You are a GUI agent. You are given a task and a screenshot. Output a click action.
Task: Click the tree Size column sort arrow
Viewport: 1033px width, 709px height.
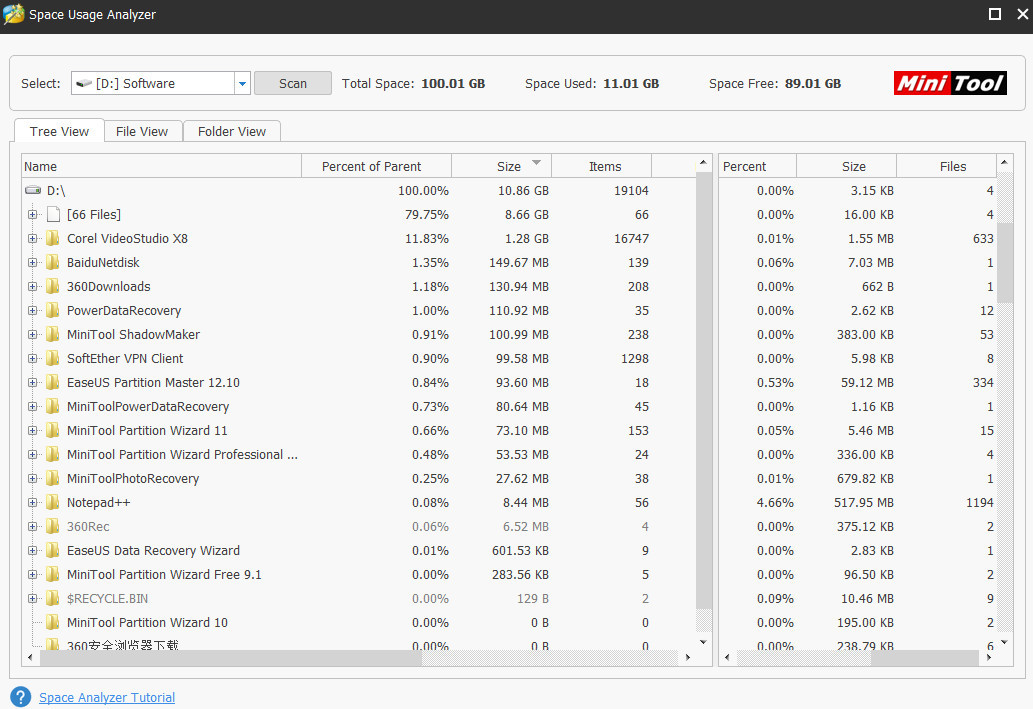click(536, 162)
